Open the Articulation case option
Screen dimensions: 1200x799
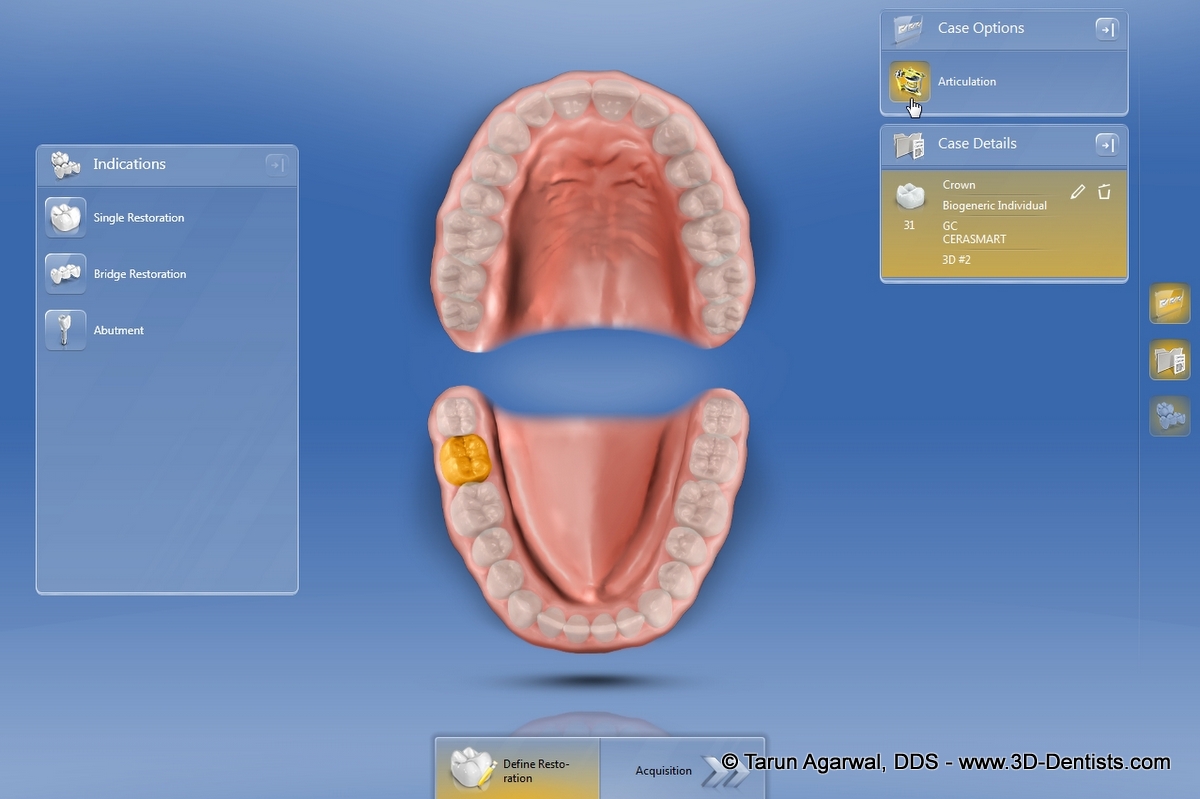click(x=910, y=82)
